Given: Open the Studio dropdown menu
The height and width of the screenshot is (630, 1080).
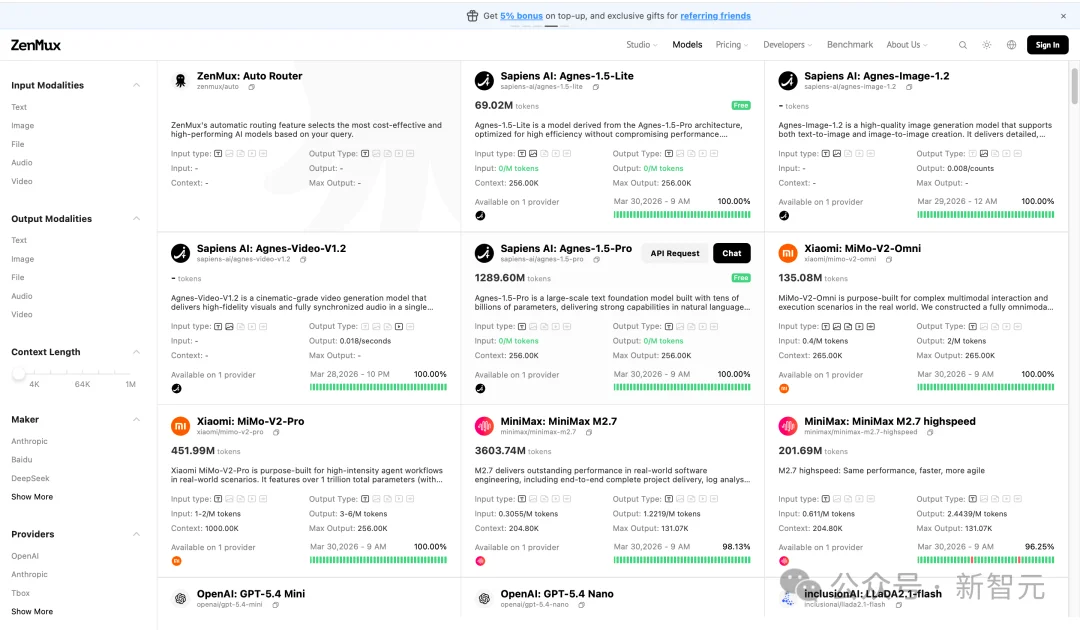Looking at the screenshot, I should (x=641, y=45).
